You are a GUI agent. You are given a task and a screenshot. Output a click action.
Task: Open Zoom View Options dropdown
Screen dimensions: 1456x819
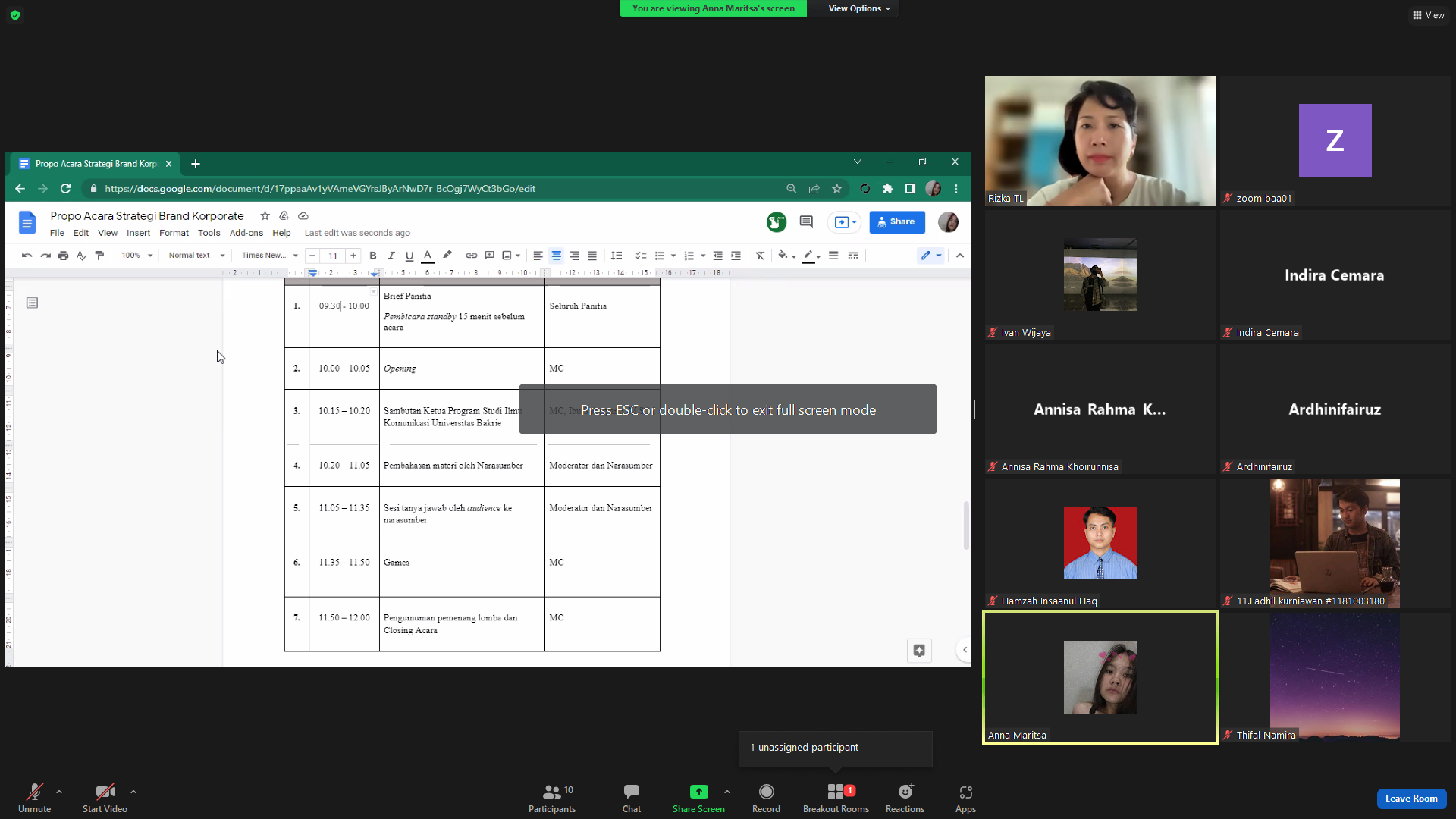[x=859, y=8]
